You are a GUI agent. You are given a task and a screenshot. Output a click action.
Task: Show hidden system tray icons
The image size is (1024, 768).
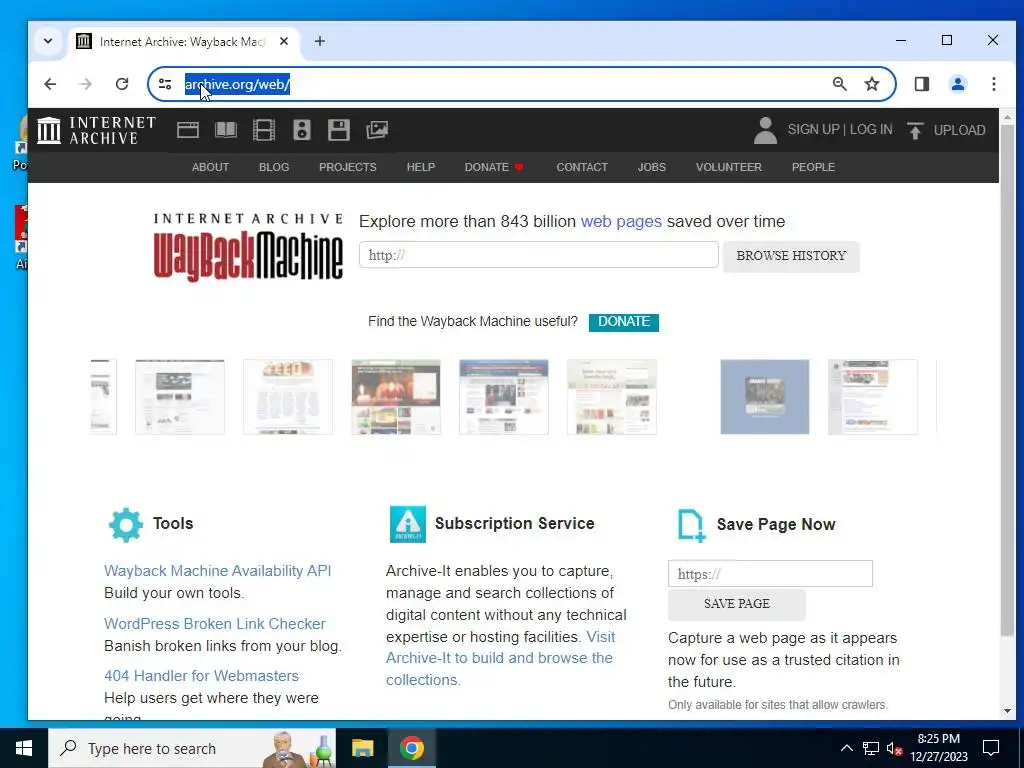pos(846,748)
